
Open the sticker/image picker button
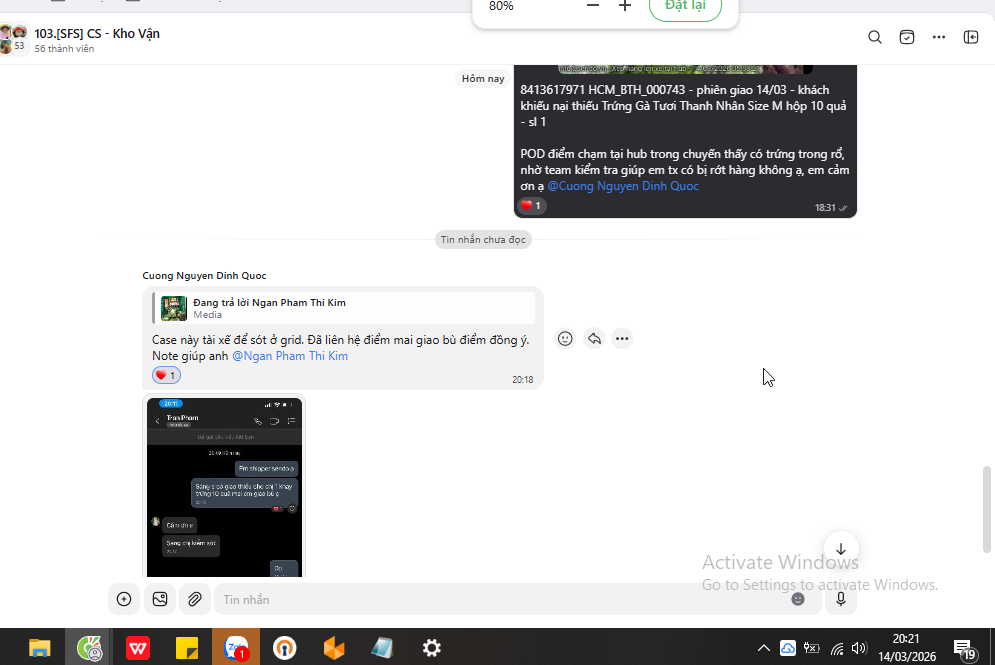click(x=160, y=599)
